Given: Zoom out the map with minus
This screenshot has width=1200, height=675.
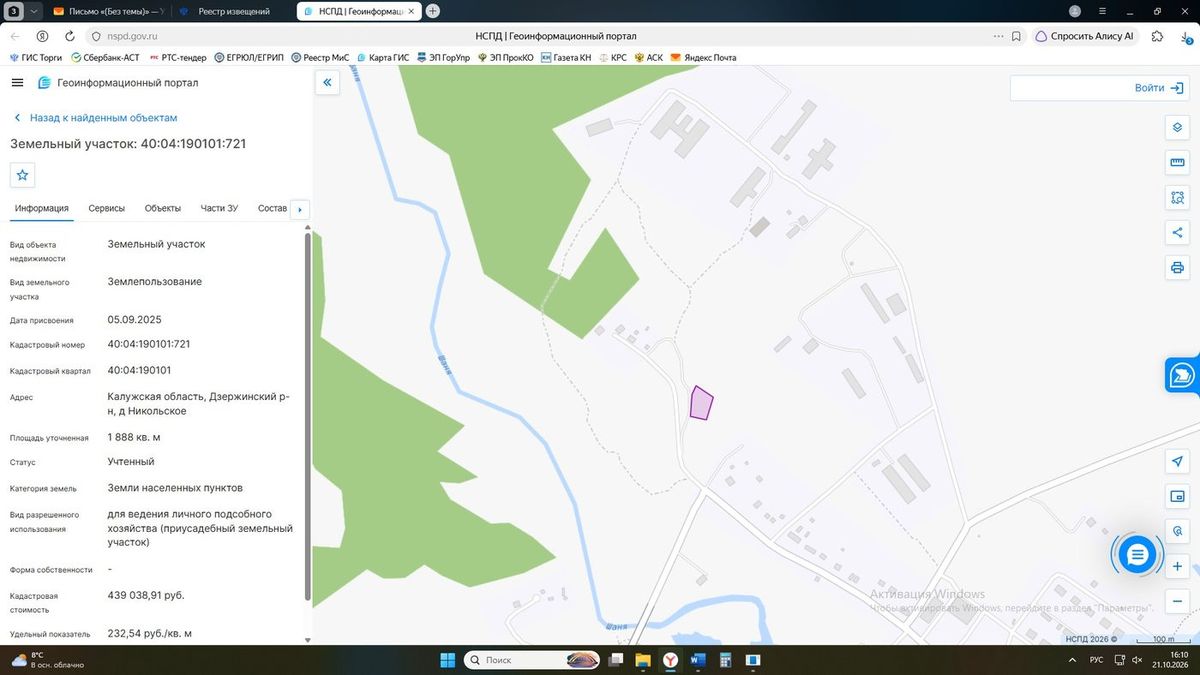Looking at the screenshot, I should pyautogui.click(x=1177, y=602).
